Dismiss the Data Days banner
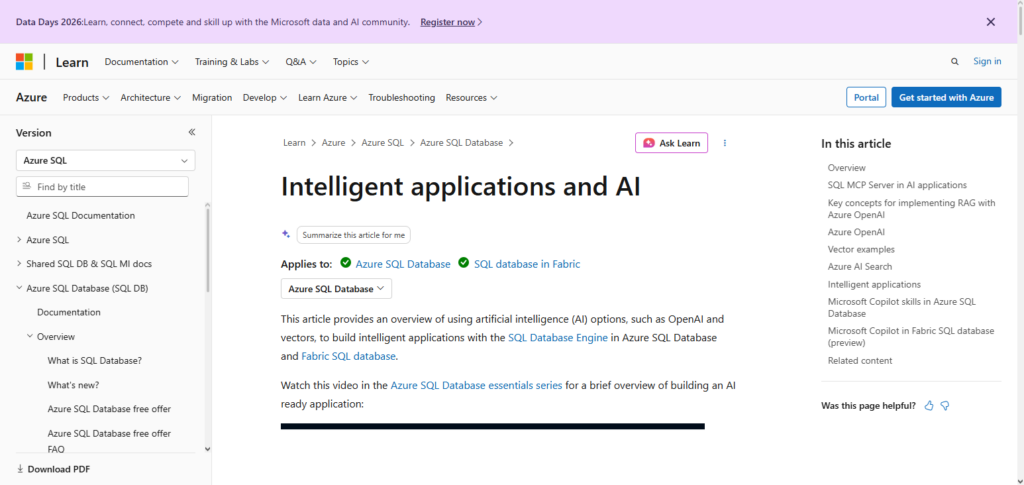The height and width of the screenshot is (485, 1024). 991,22
